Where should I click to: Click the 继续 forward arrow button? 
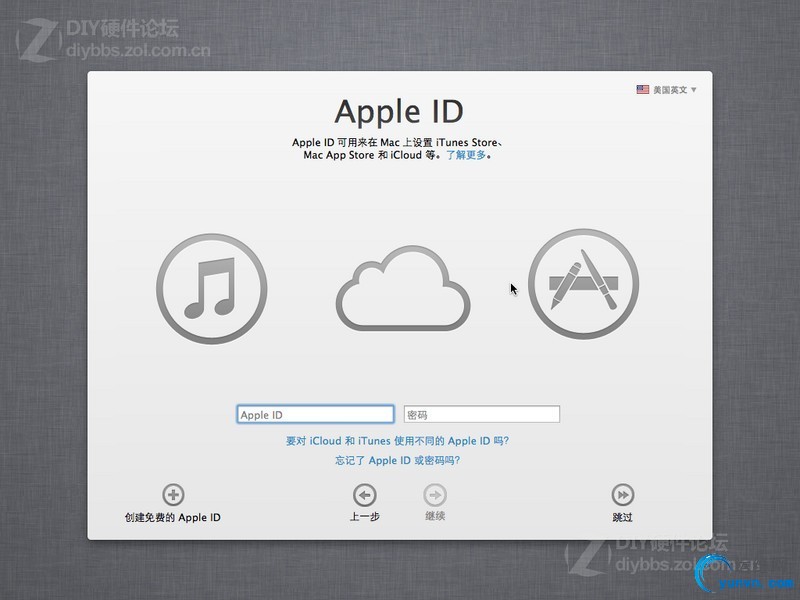pos(435,495)
